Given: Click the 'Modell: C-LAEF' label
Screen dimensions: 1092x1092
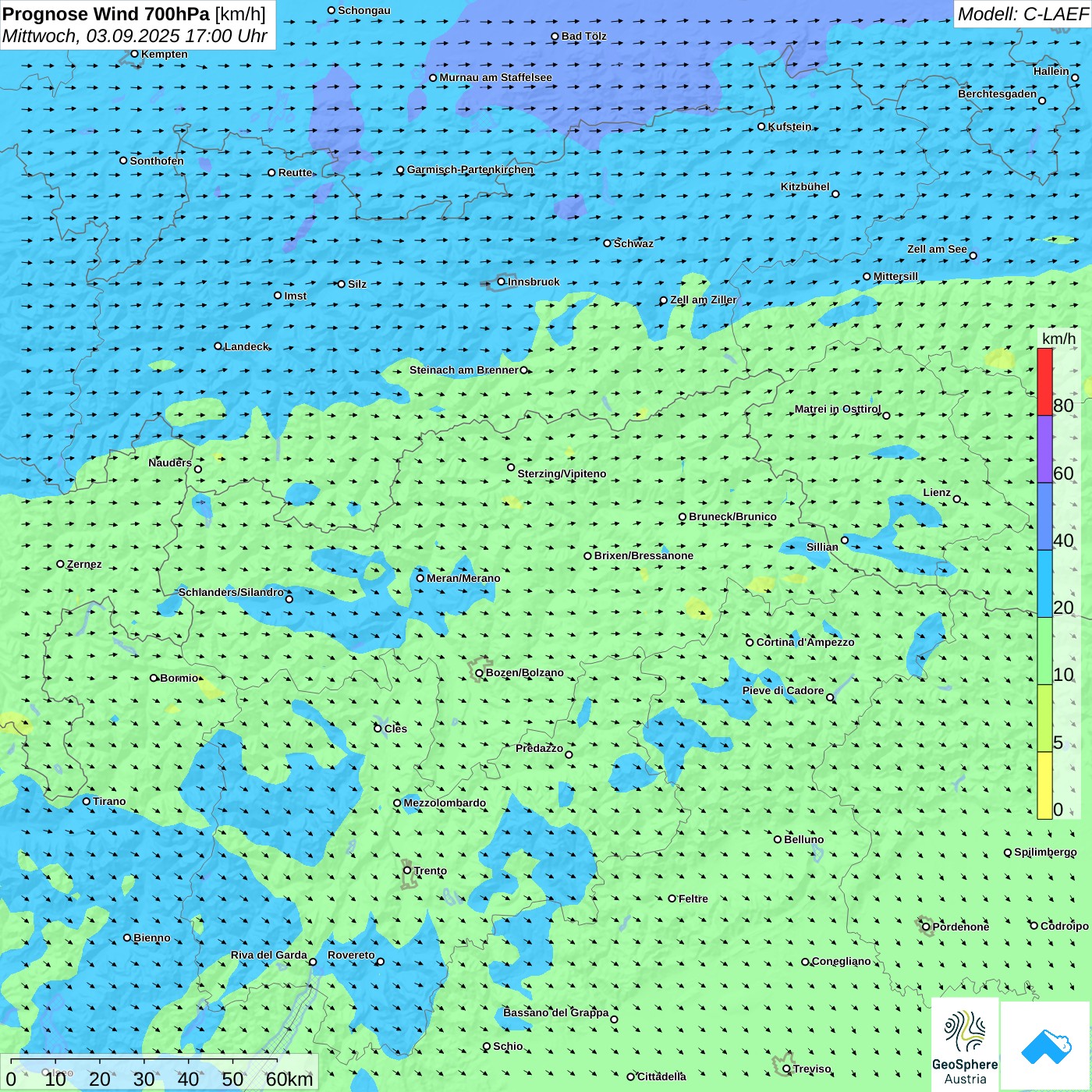Looking at the screenshot, I should click(x=1022, y=14).
